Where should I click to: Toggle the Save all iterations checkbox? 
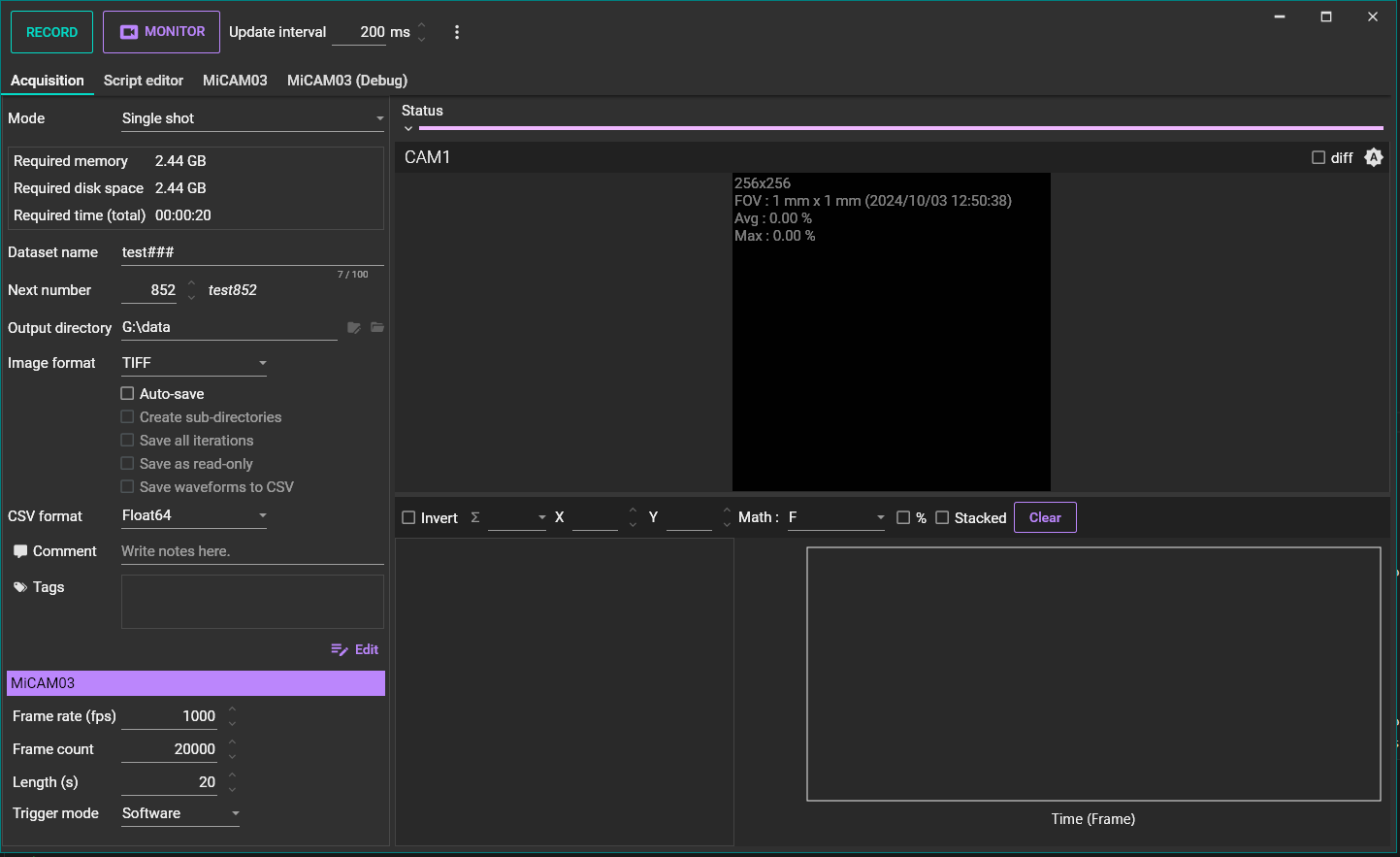127,440
